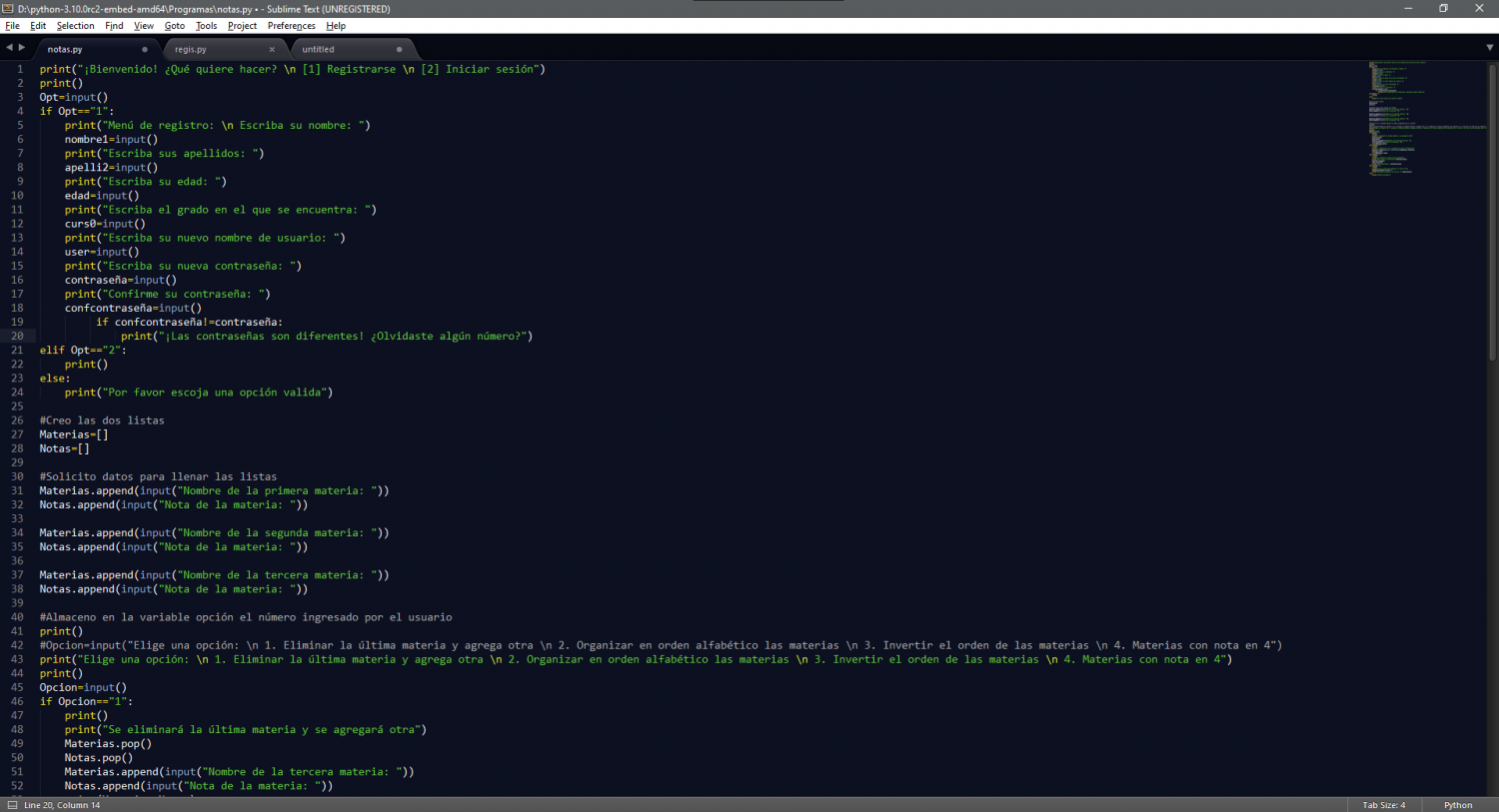Click the right tab navigation arrow

22,48
